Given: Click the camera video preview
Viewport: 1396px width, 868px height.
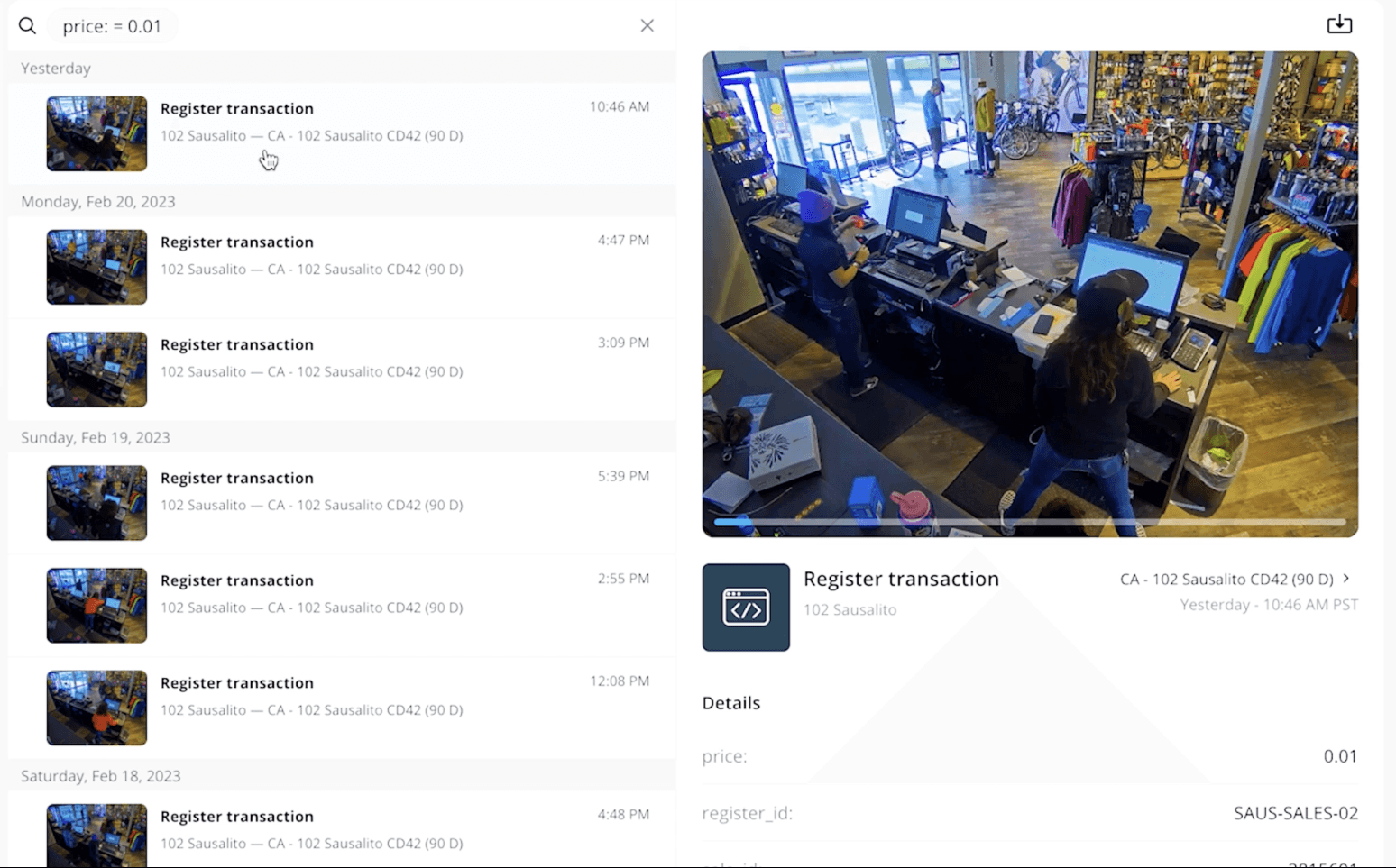Looking at the screenshot, I should (x=1030, y=294).
